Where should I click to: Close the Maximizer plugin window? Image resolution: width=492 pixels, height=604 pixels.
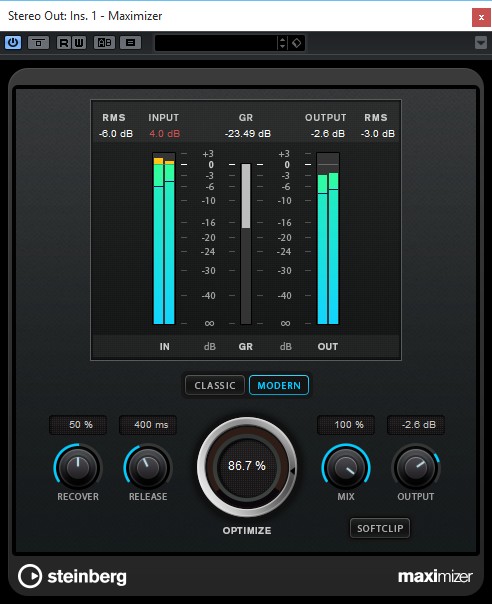click(x=481, y=17)
